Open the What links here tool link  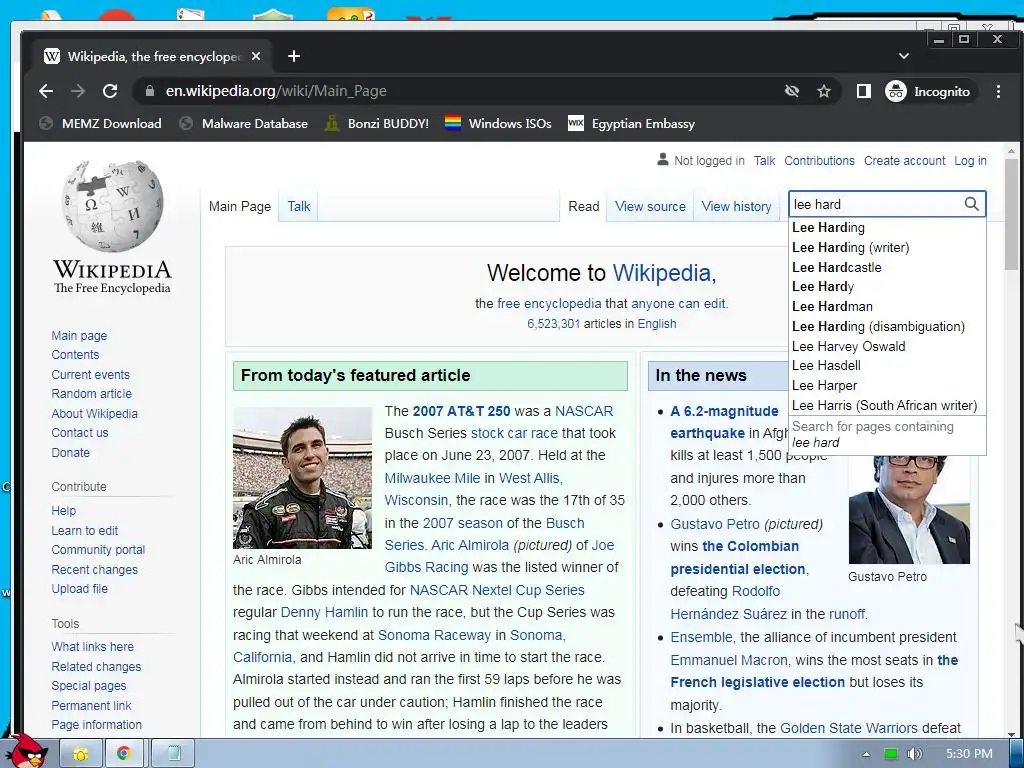[93, 647]
